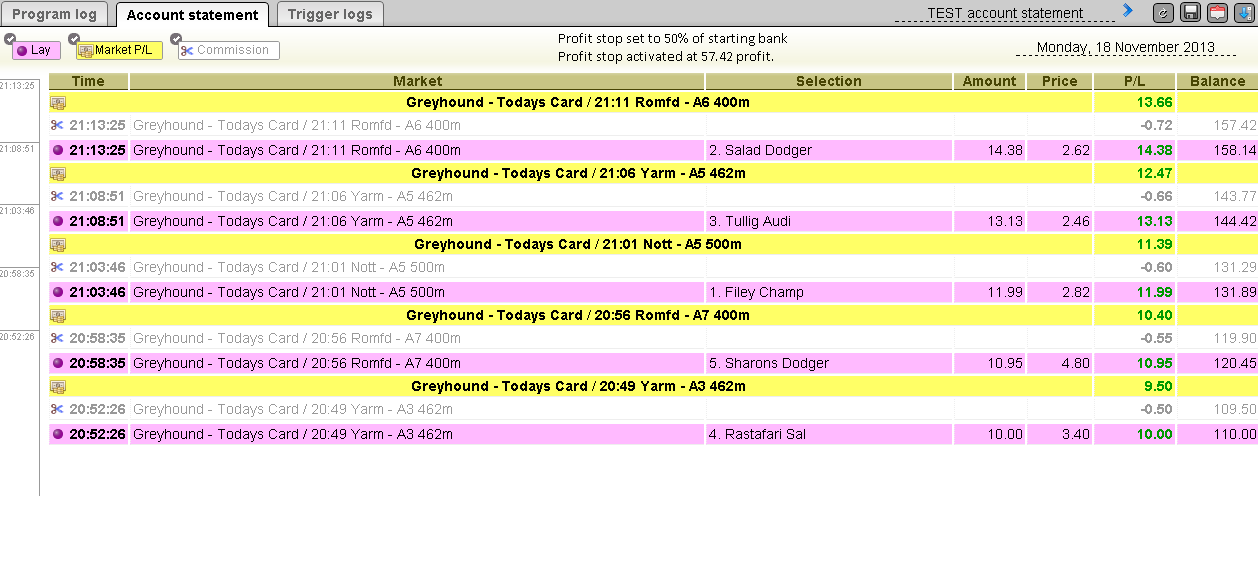Click the red calendar icon
Viewport: 1258px width, 578px height.
[x=1217, y=13]
